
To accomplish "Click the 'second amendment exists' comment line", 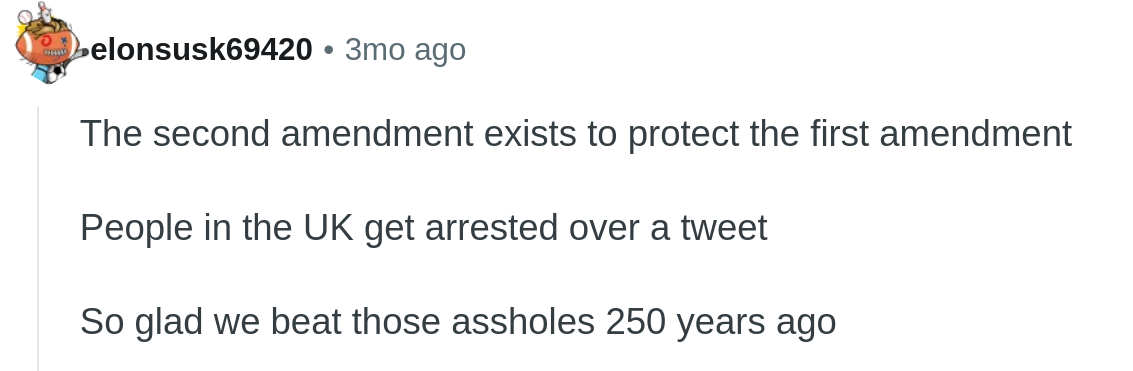I will pos(576,134).
